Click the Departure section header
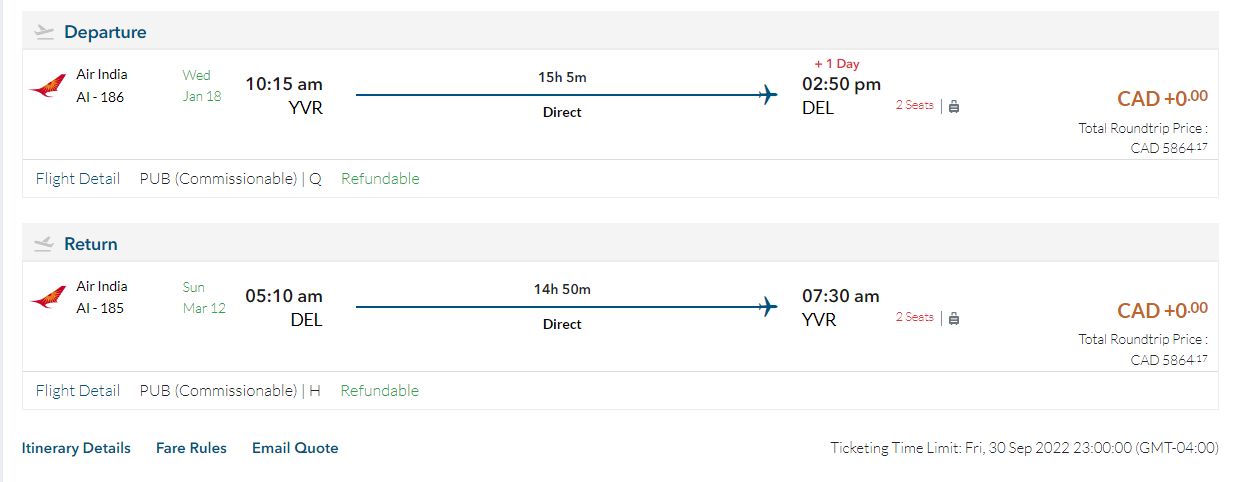Image resolution: width=1257 pixels, height=482 pixels. pyautogui.click(x=105, y=32)
